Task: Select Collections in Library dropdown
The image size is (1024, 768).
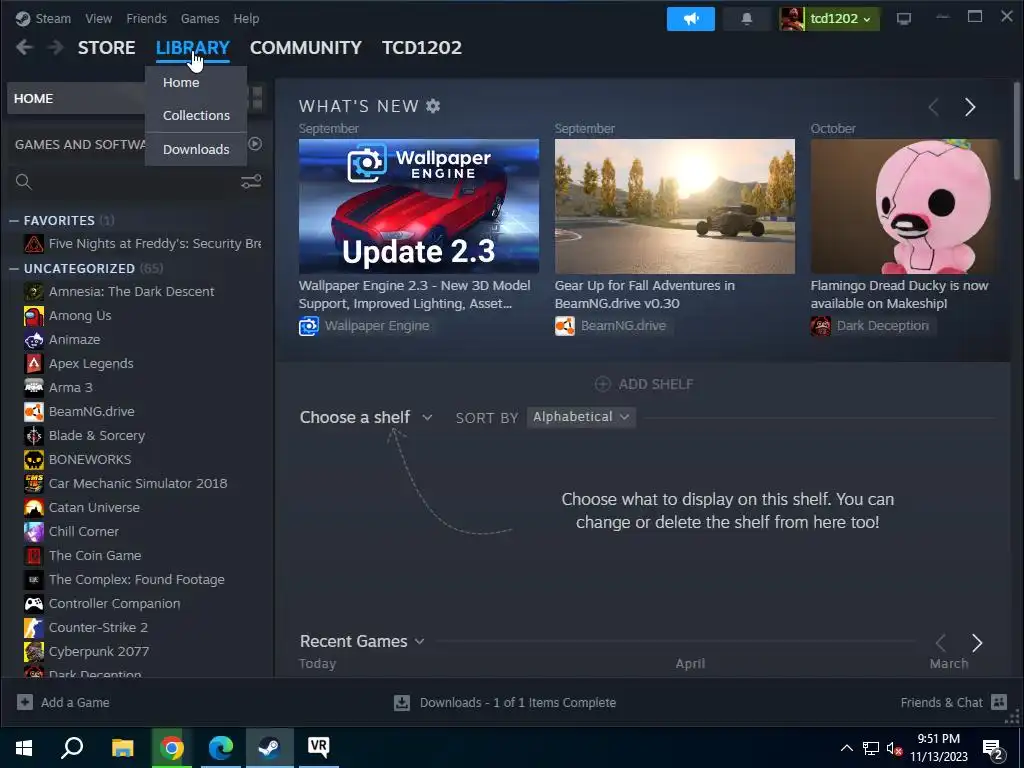Action: pyautogui.click(x=196, y=116)
